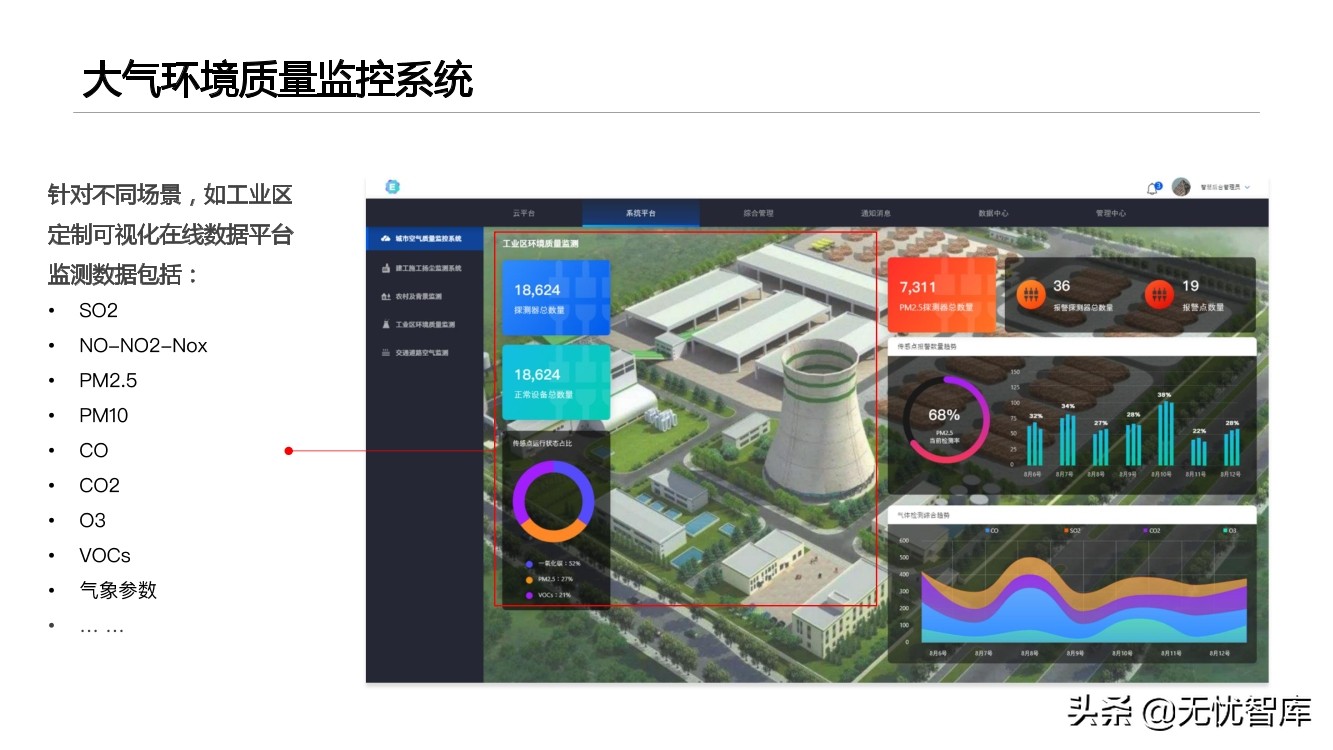This screenshot has width=1333, height=750.
Task: Open the teal 正常设备总数量 card
Action: (556, 382)
